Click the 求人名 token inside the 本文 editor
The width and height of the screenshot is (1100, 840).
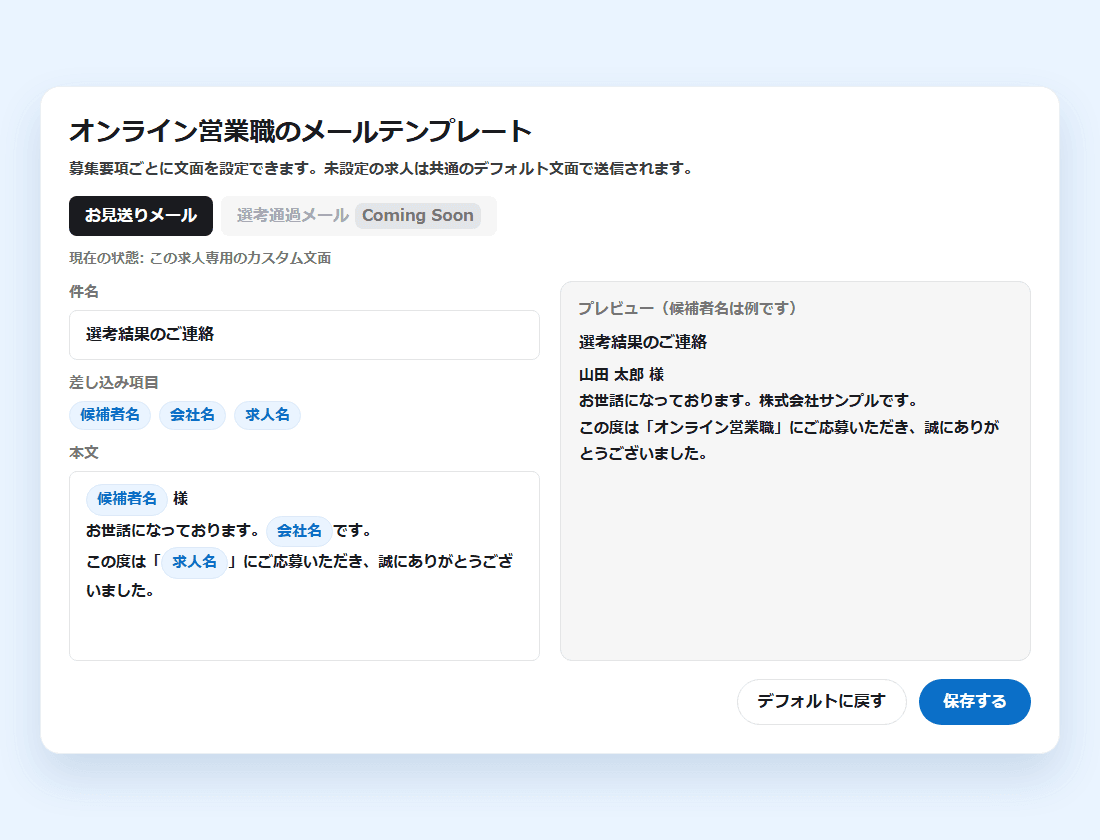194,562
